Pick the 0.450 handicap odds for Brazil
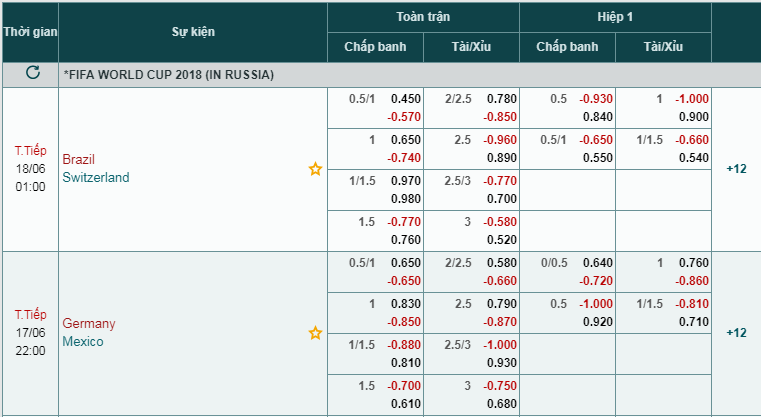The width and height of the screenshot is (765, 417). (404, 99)
